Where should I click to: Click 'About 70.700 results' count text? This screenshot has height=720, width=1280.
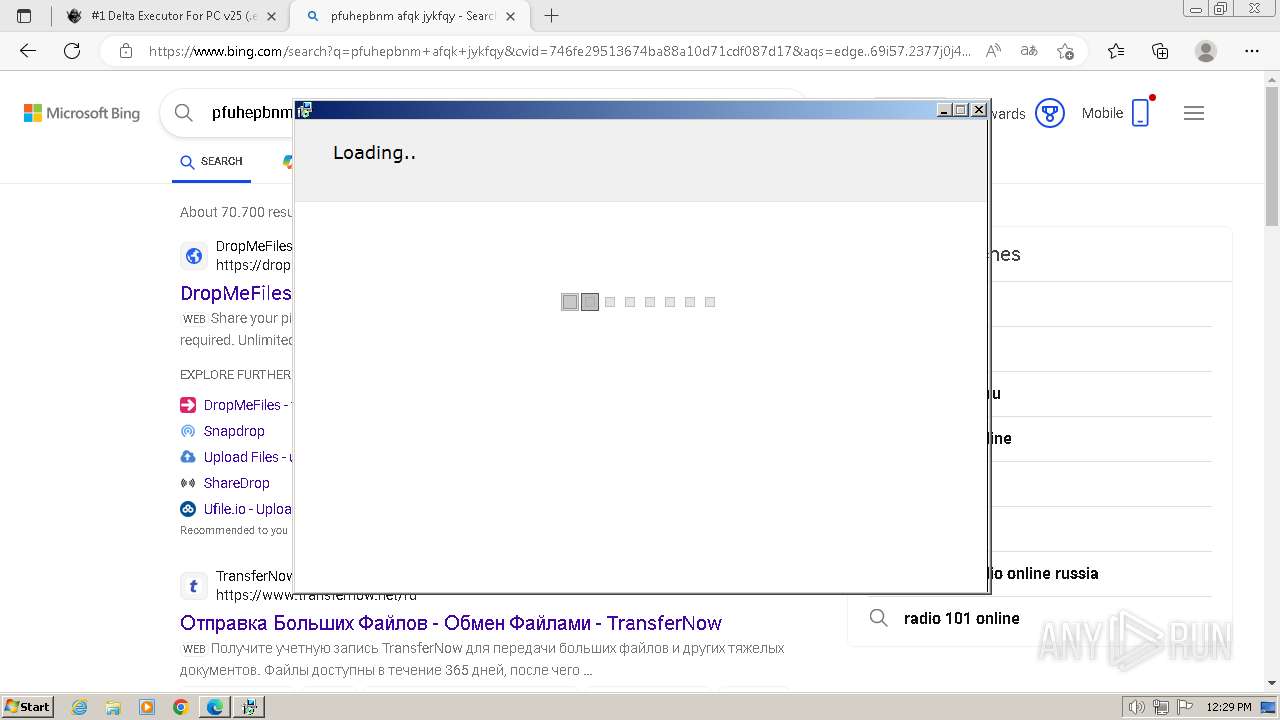click(237, 212)
